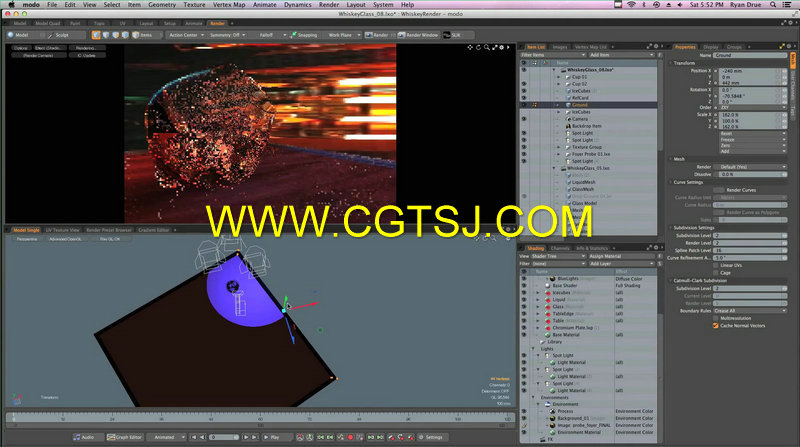Viewport: 800px width, 447px height.
Task: Switch to the Model Quad layout tab
Action: [x=48, y=23]
